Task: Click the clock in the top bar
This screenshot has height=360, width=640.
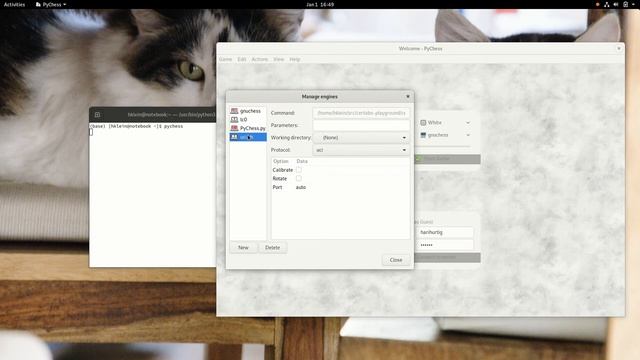Action: [320, 4]
